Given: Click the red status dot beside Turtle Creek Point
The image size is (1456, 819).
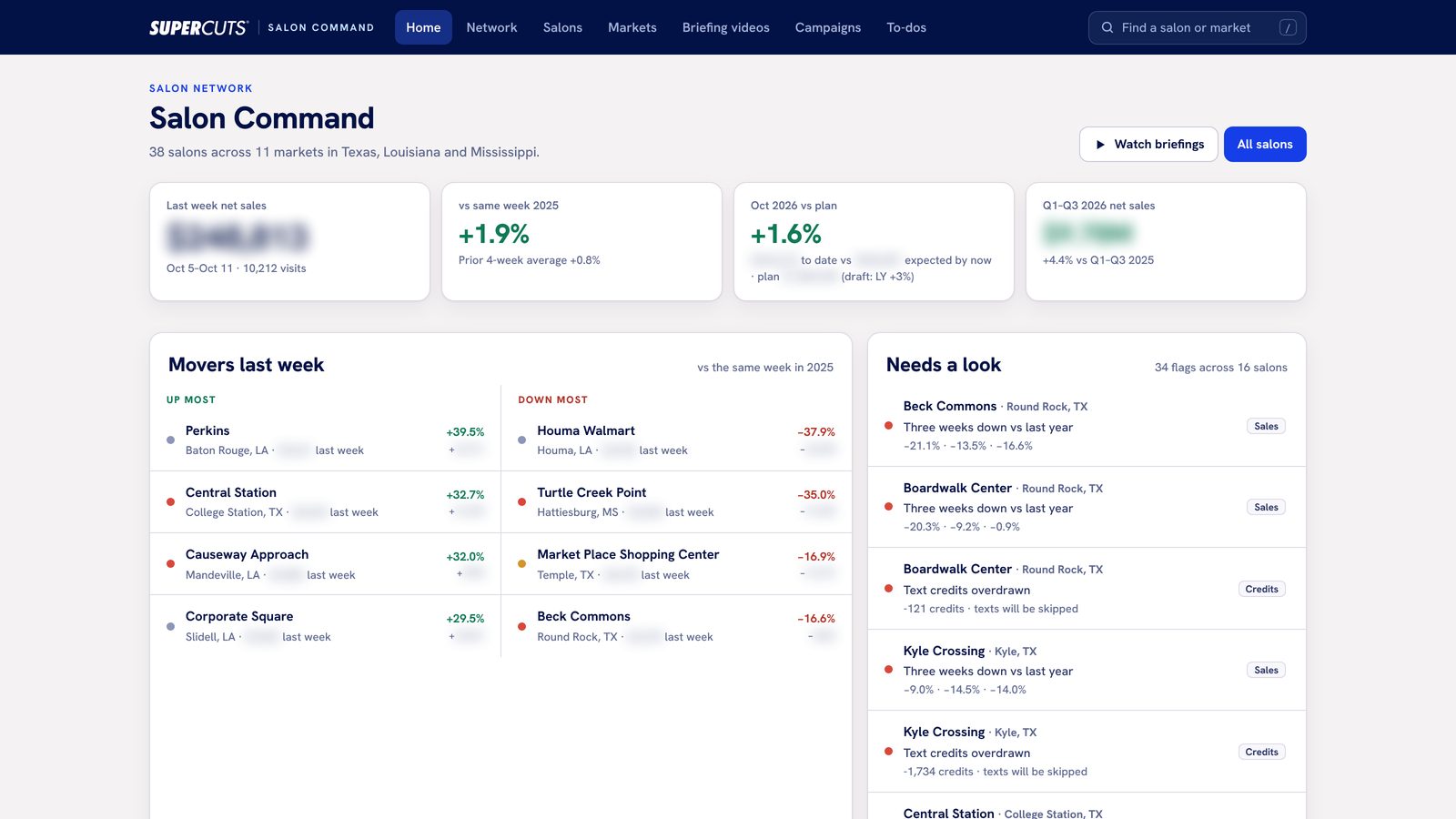Looking at the screenshot, I should coord(521,501).
